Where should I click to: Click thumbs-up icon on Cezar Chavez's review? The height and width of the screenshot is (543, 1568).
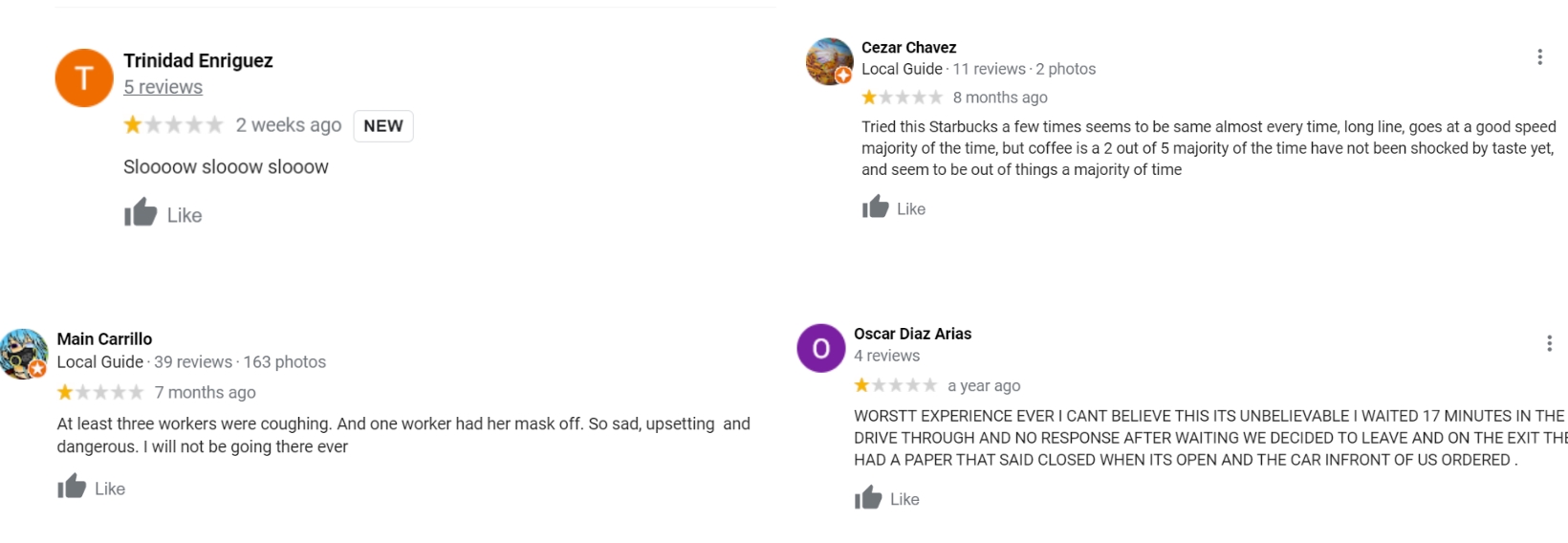tap(875, 207)
